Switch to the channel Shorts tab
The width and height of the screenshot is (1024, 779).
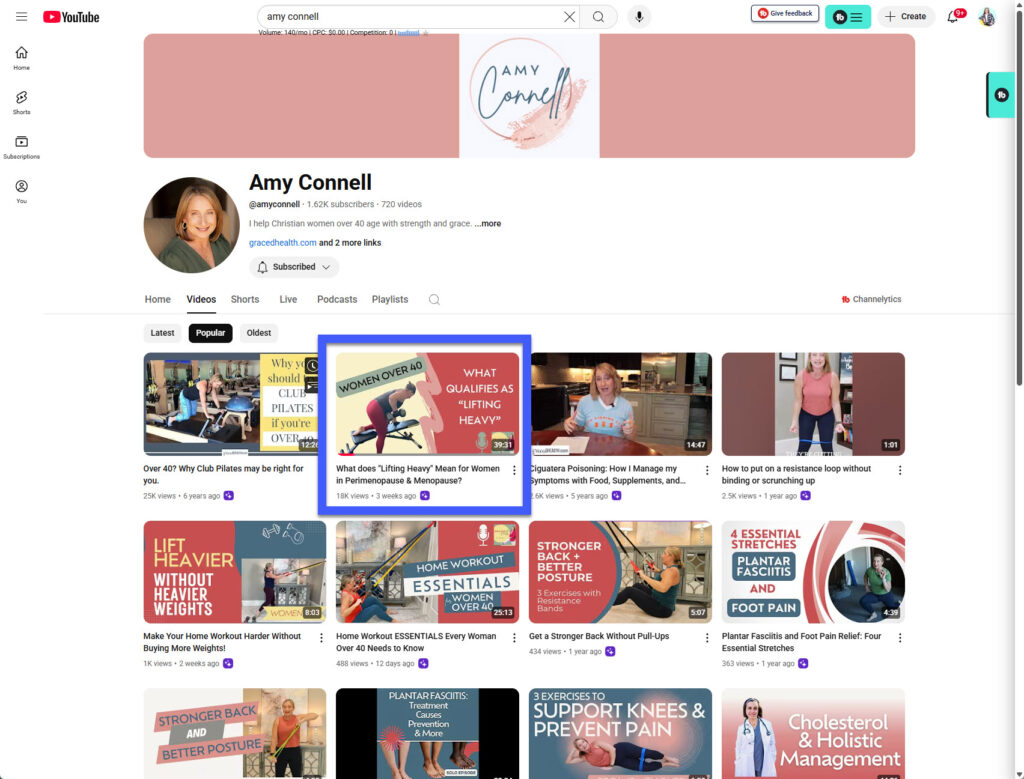245,299
